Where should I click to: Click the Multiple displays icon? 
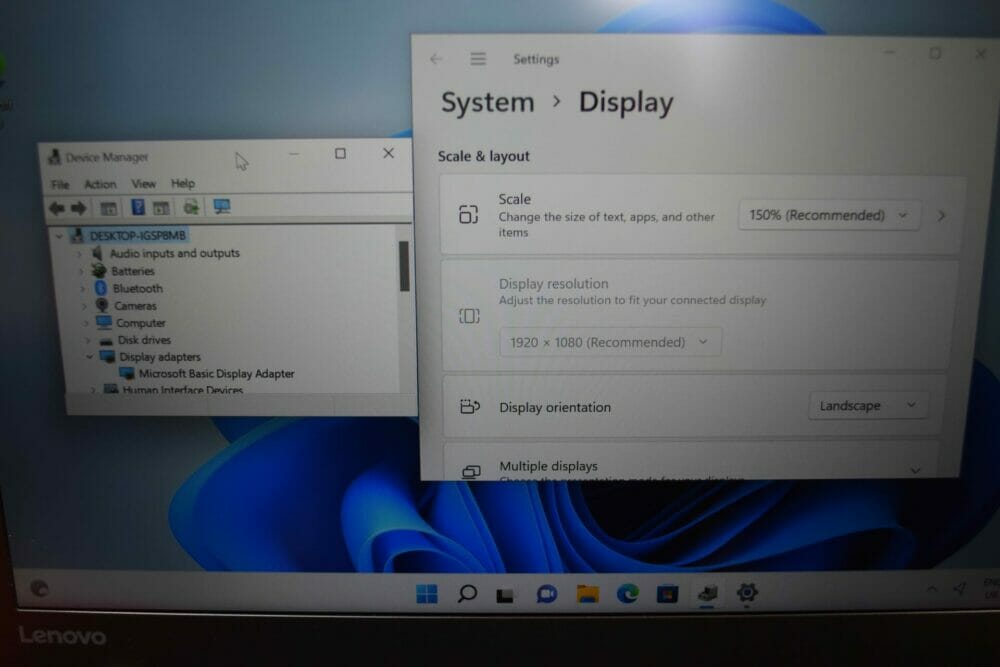(471, 472)
